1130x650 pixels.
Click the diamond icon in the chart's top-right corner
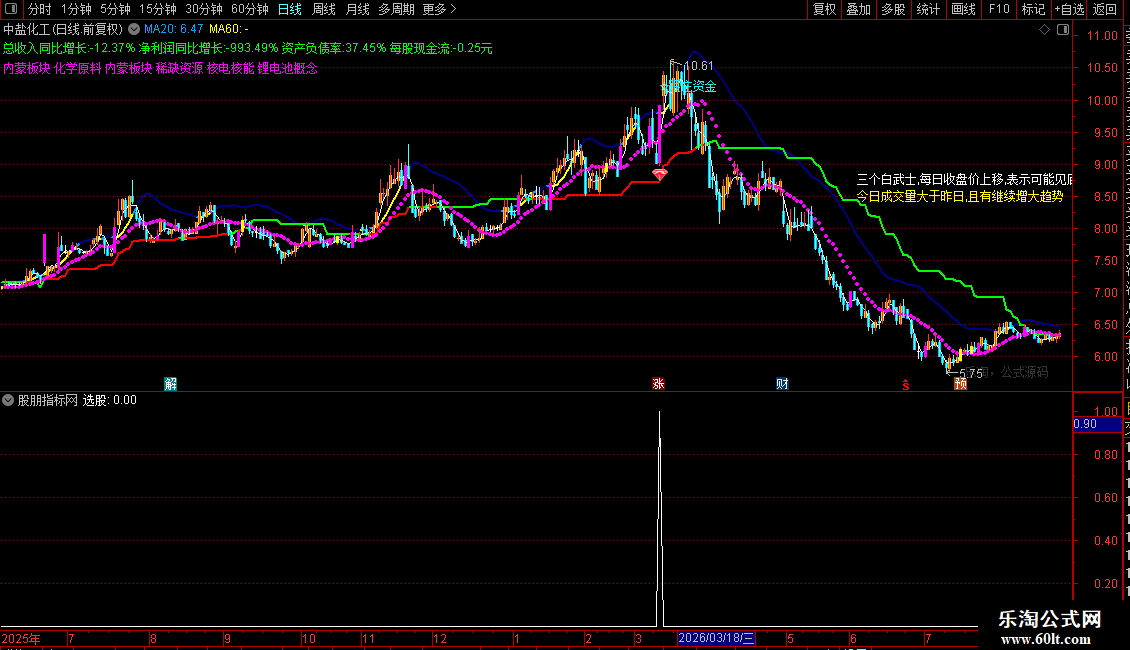coord(1044,30)
